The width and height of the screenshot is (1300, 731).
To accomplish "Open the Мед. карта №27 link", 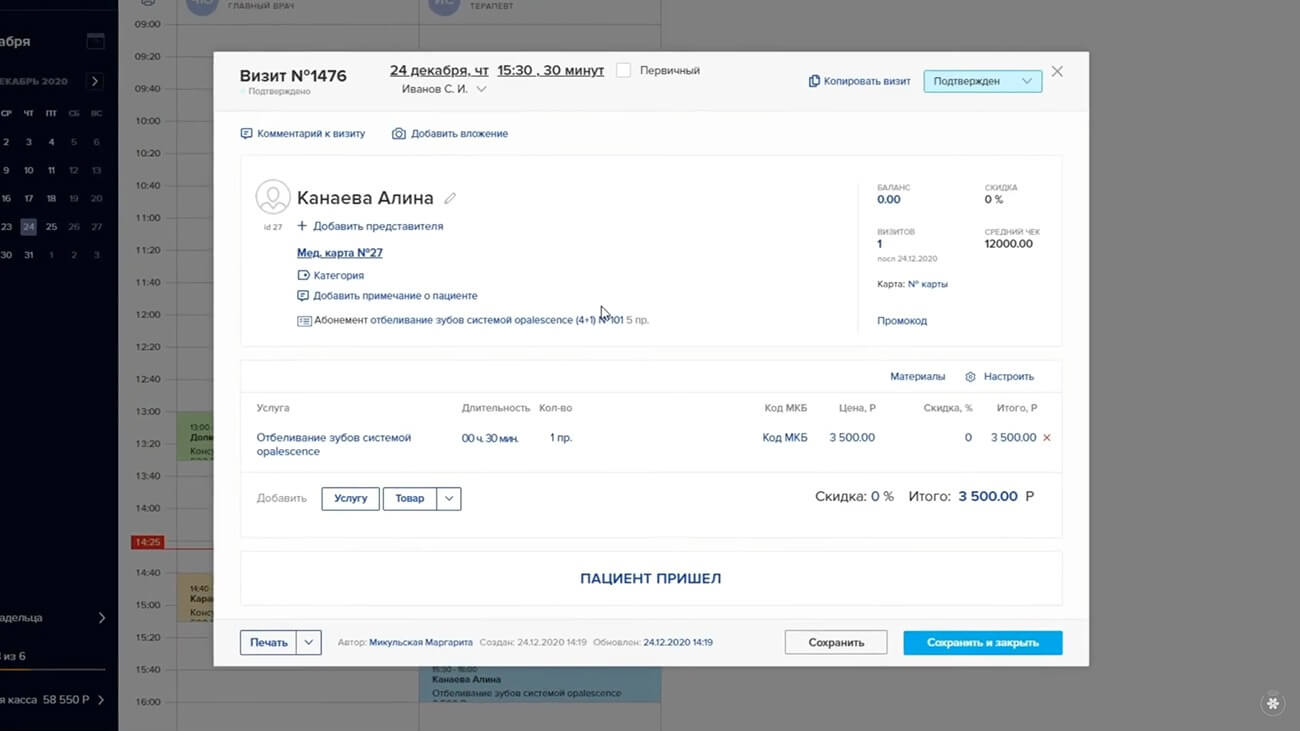I will click(340, 253).
